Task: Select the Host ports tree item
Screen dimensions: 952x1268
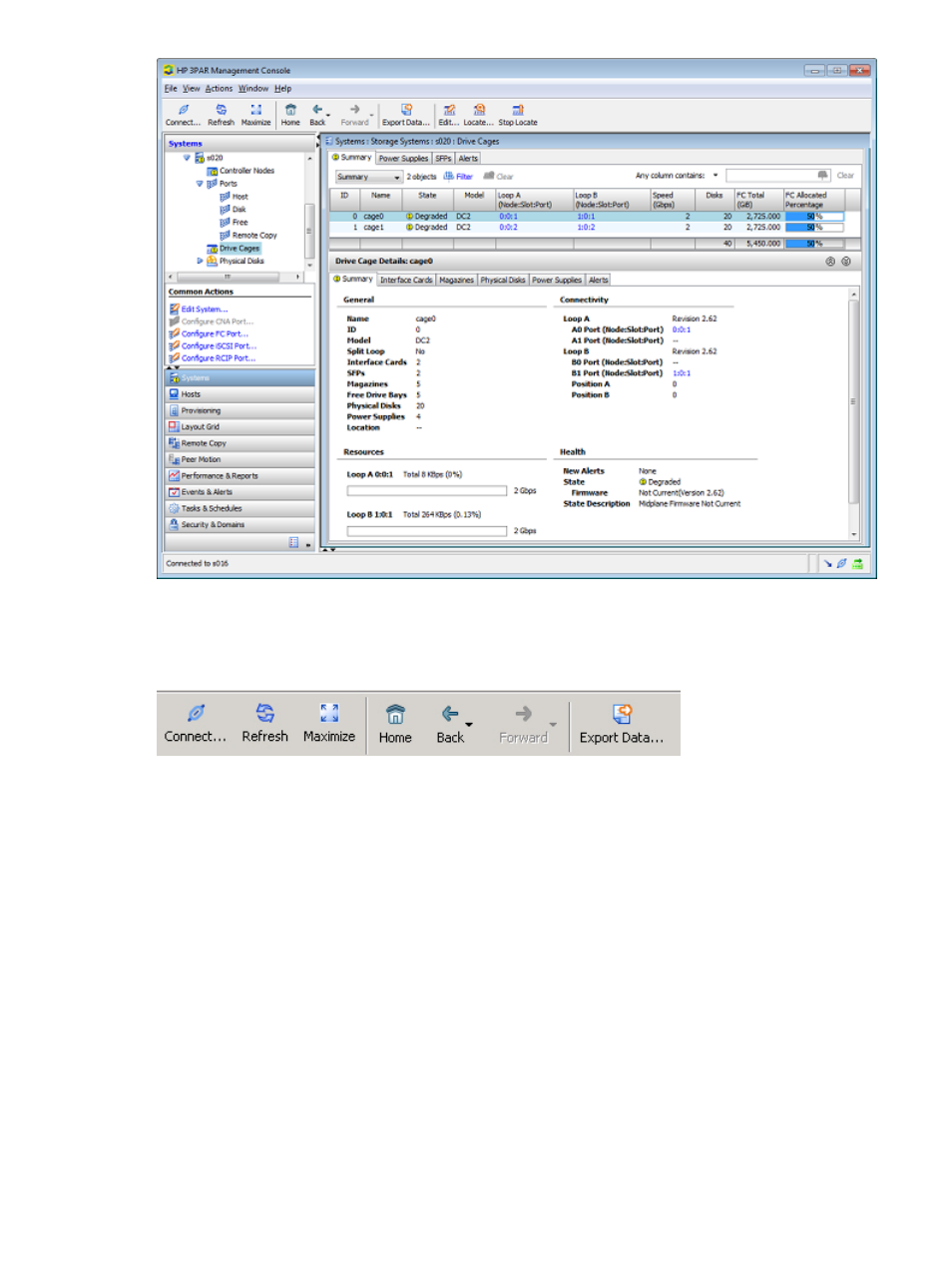Action: [239, 197]
